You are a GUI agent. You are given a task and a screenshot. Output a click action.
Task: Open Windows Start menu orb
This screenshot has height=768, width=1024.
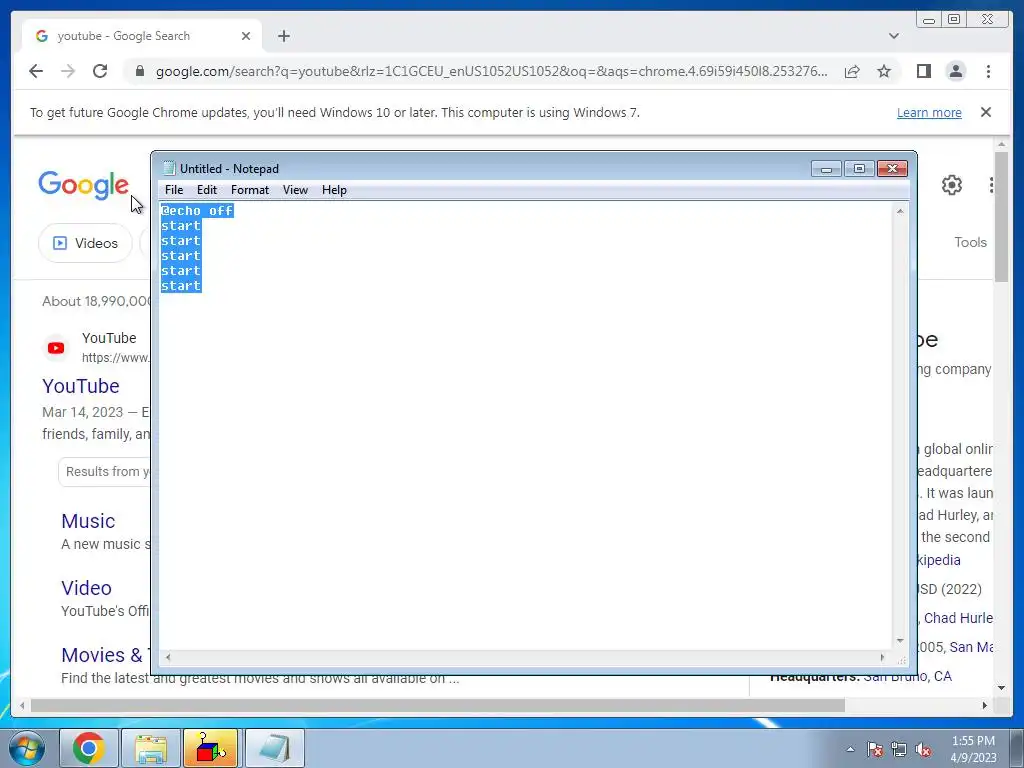click(x=27, y=748)
